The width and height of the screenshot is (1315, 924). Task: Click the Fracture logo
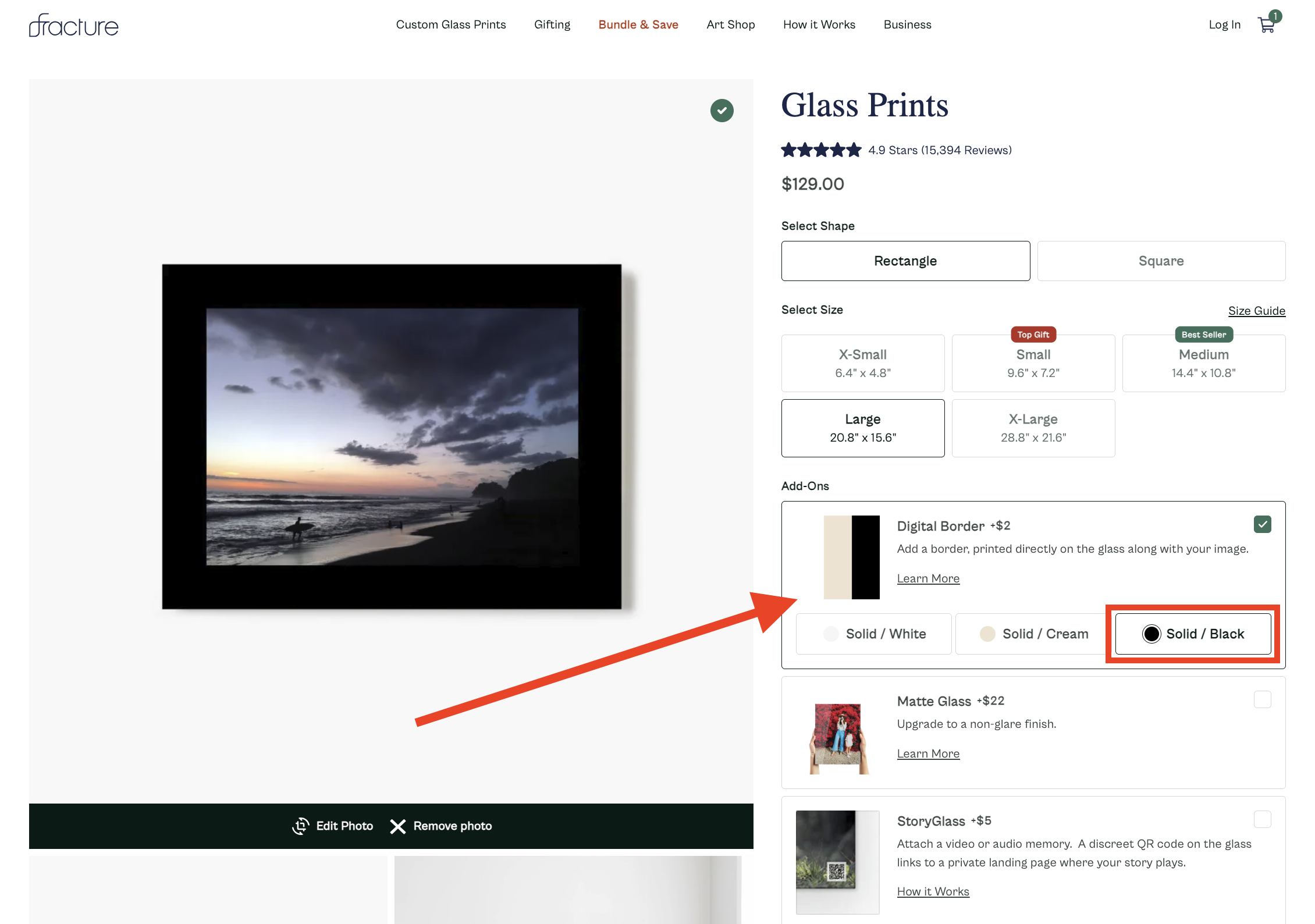tap(74, 26)
